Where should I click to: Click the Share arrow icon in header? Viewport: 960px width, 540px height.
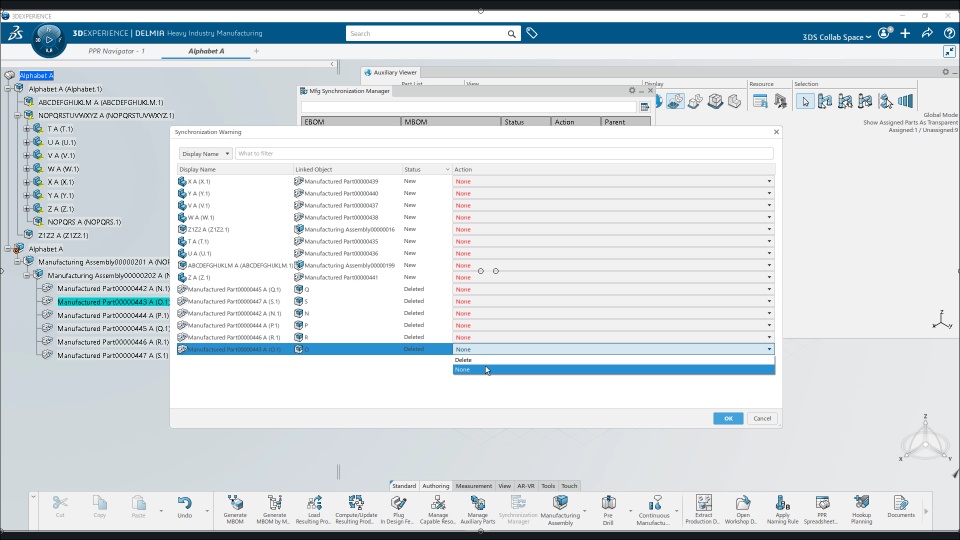coord(927,34)
